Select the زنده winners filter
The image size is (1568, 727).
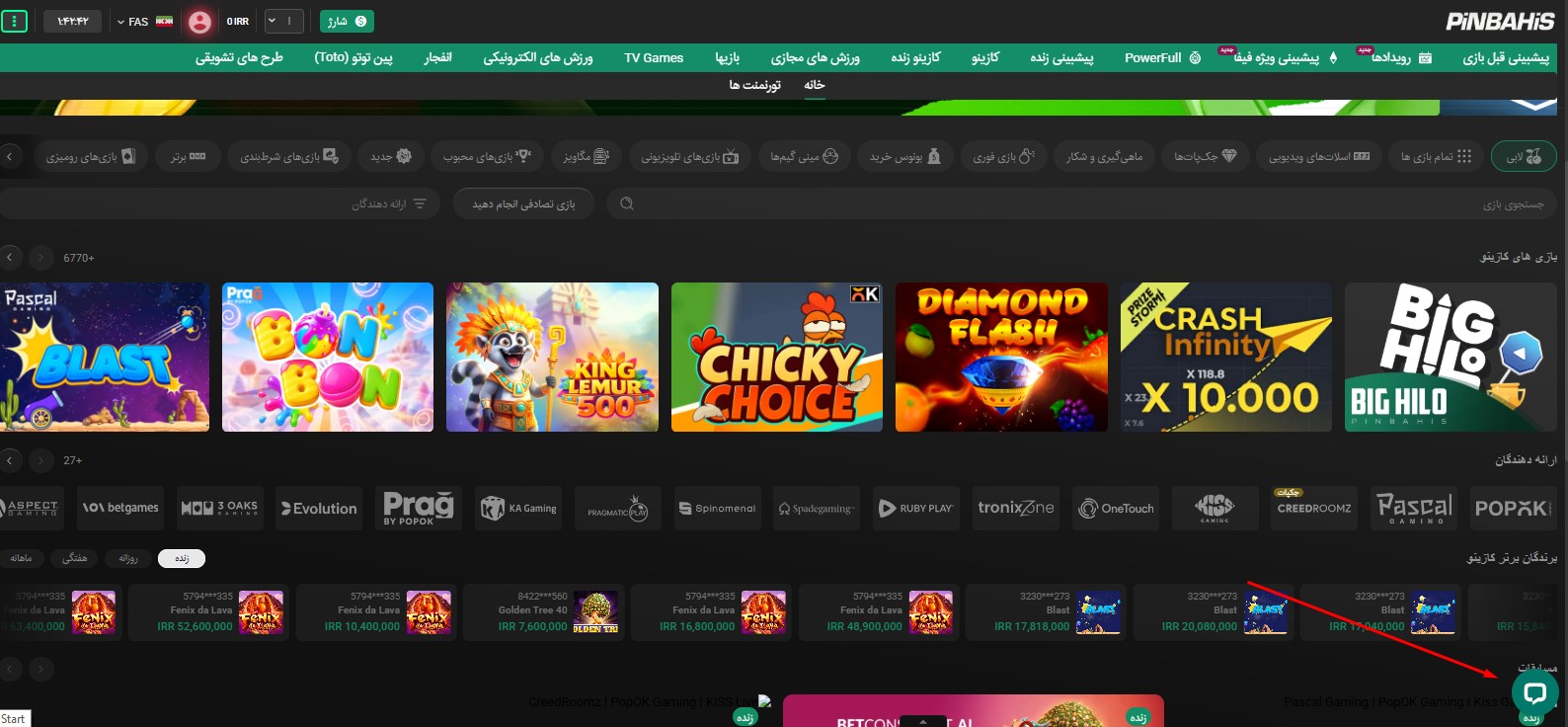(182, 558)
